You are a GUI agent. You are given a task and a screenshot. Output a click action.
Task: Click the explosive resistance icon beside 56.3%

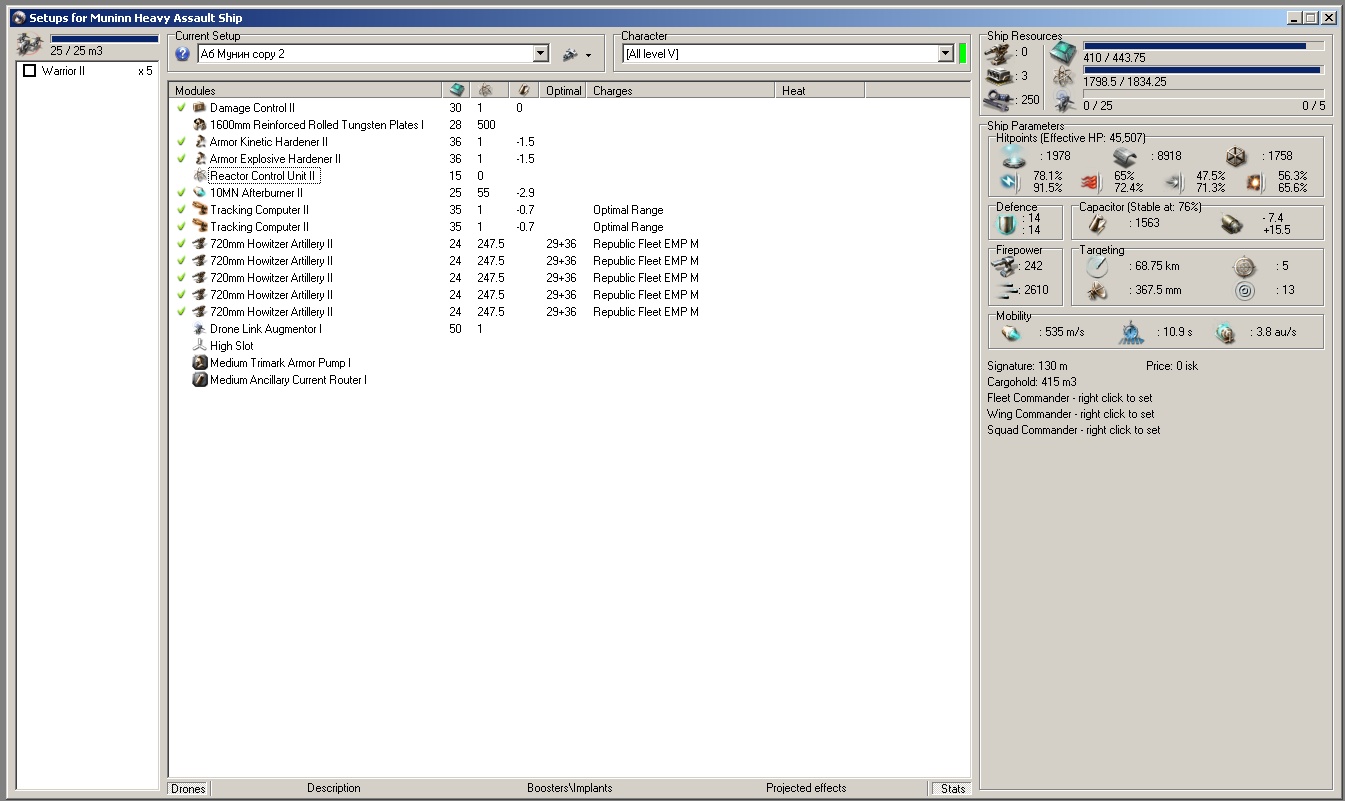click(1254, 182)
